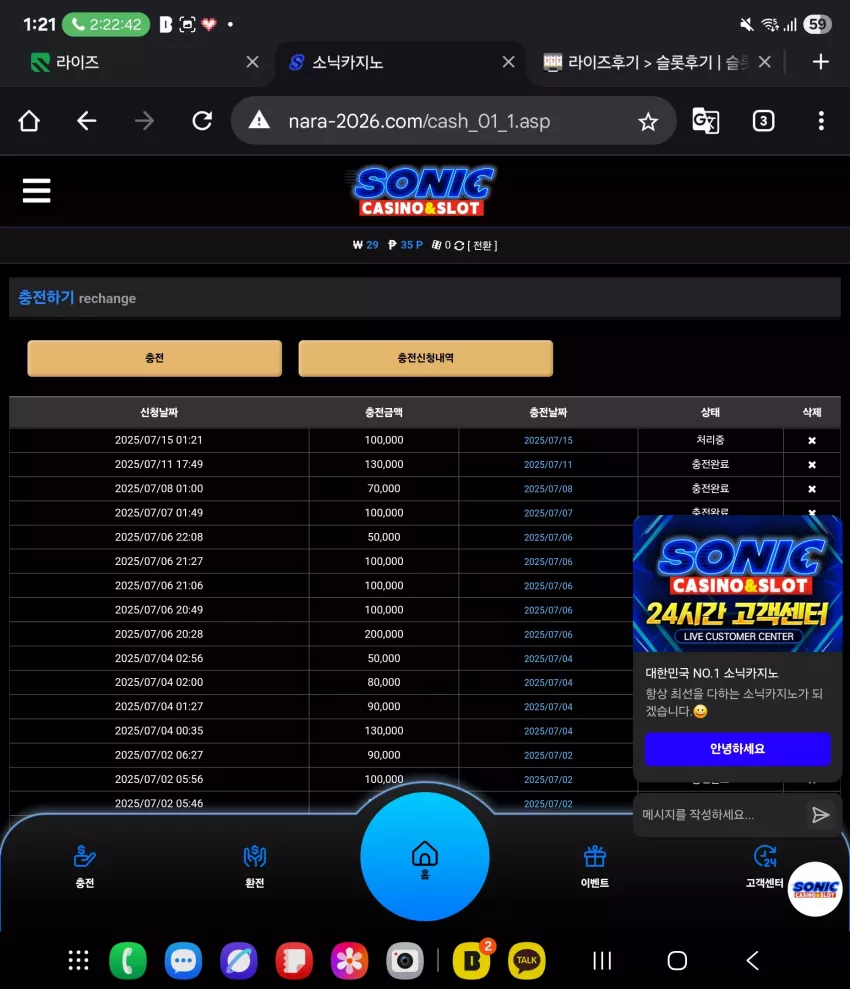850x989 pixels.
Task: Close the 소닉카지노 tab
Action: pyautogui.click(x=508, y=62)
